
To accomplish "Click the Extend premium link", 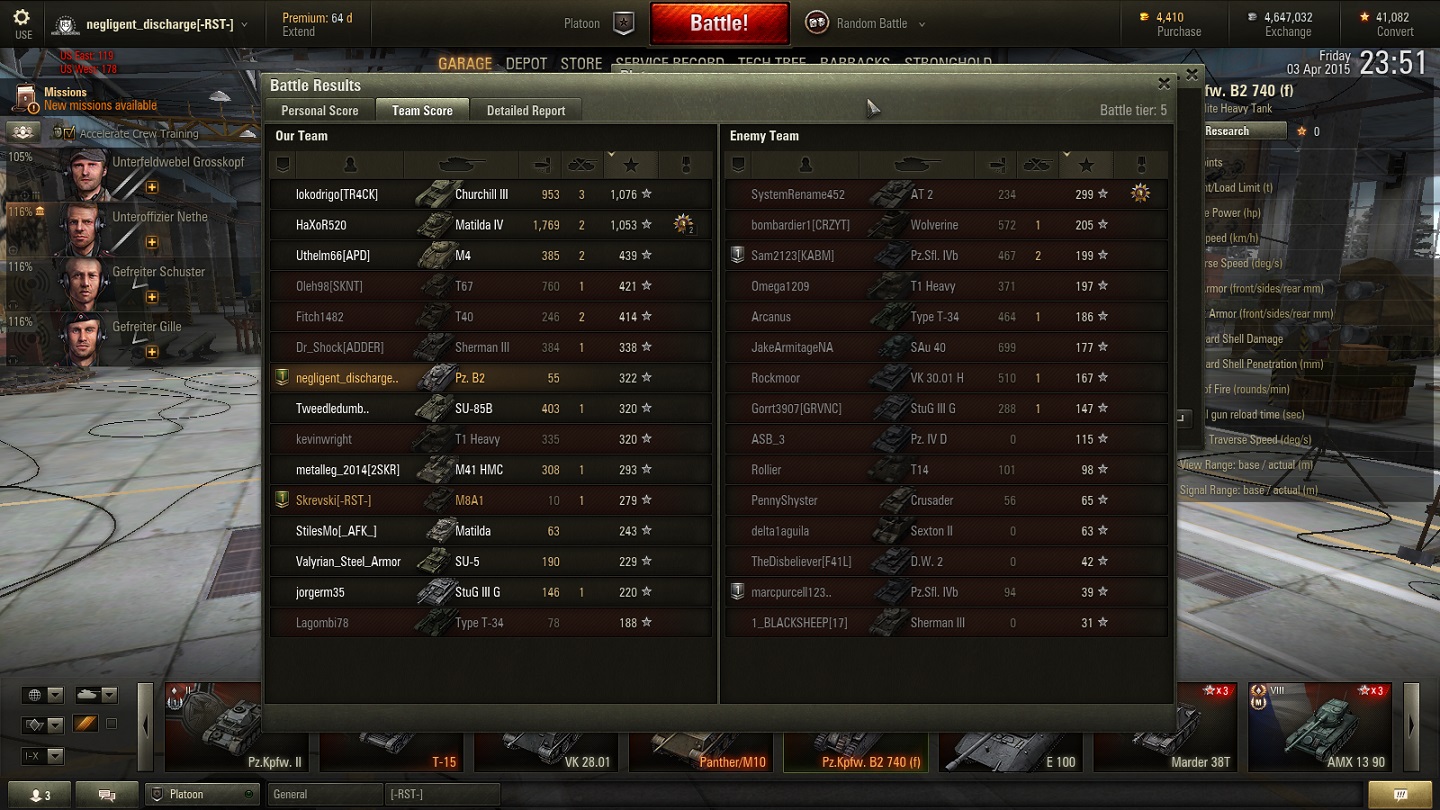I will (x=298, y=32).
